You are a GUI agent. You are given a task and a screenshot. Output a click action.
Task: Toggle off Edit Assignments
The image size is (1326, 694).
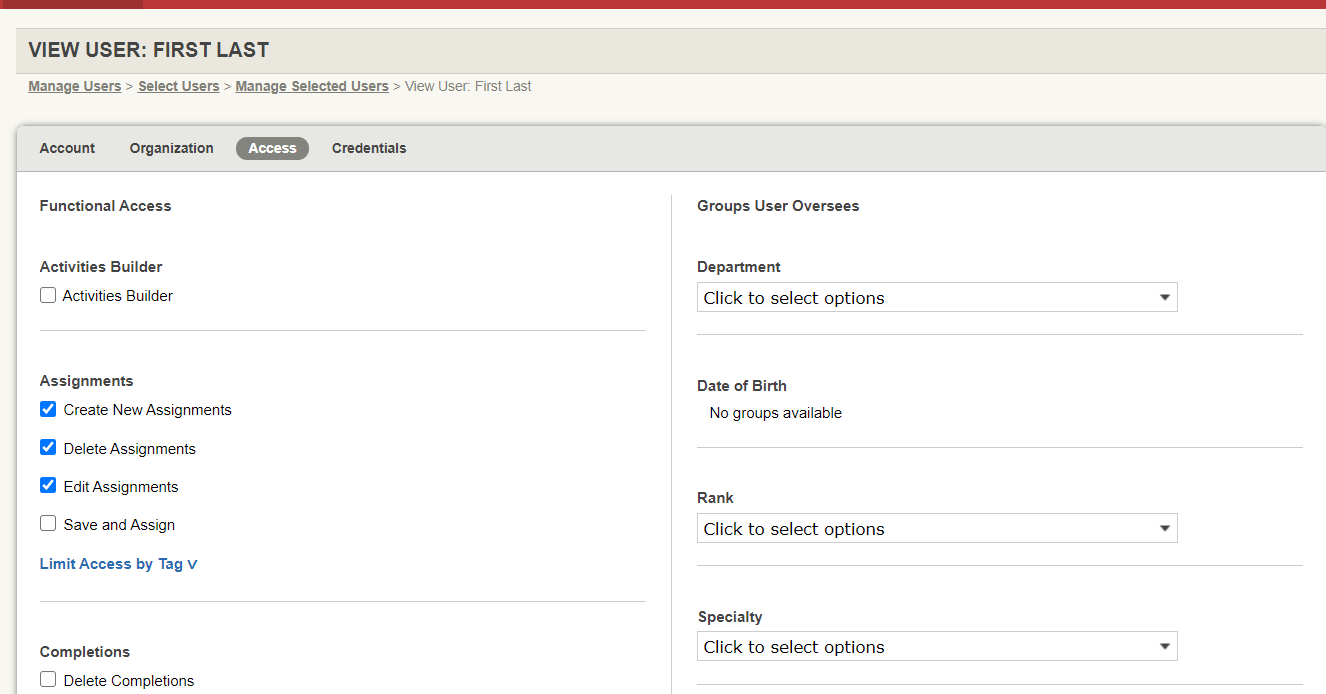[48, 485]
